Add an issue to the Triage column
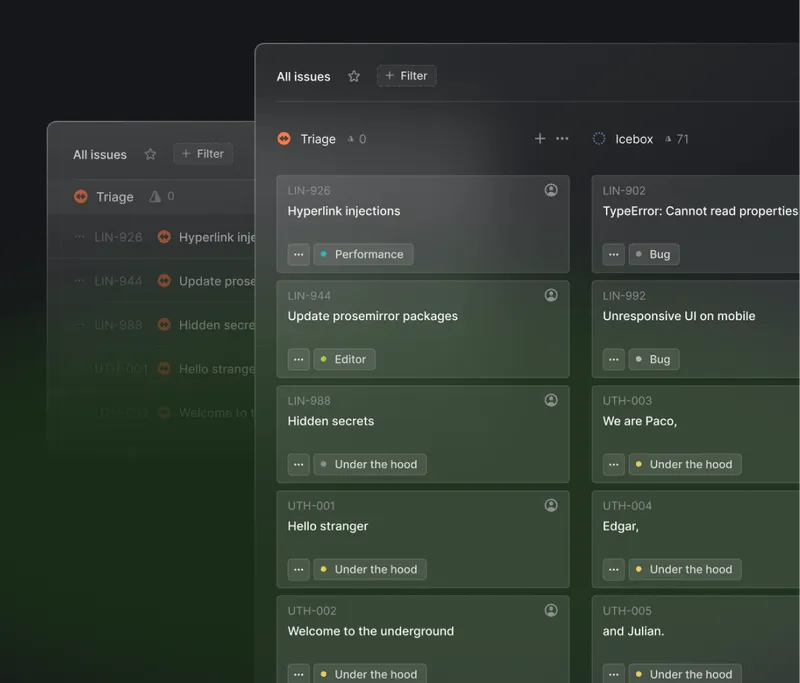 tap(540, 139)
